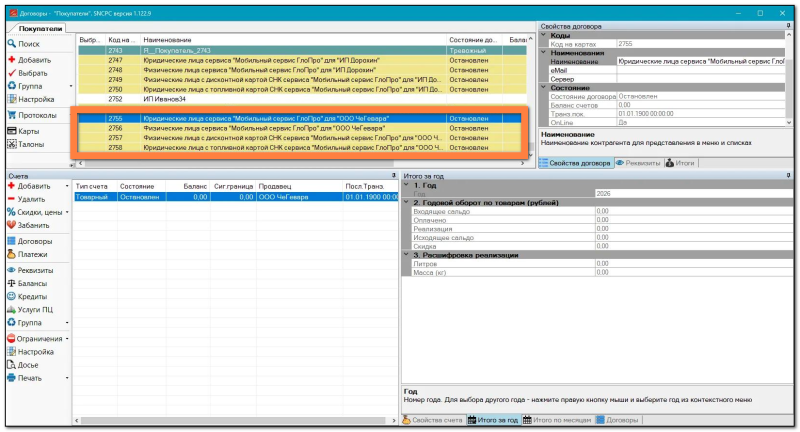Pin the Итого за год panel
Screen dimensions: 800x432
tap(789, 175)
